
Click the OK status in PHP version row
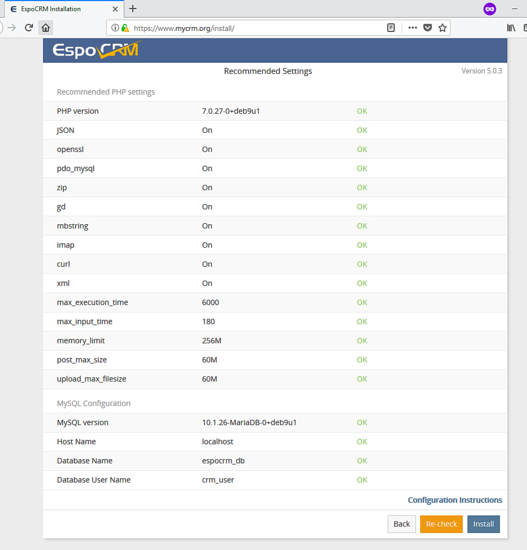click(362, 111)
